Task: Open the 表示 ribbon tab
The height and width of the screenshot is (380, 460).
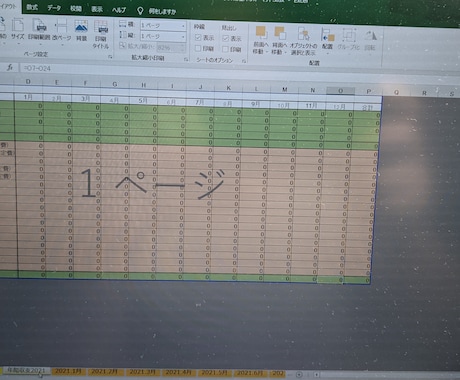Action: click(97, 9)
